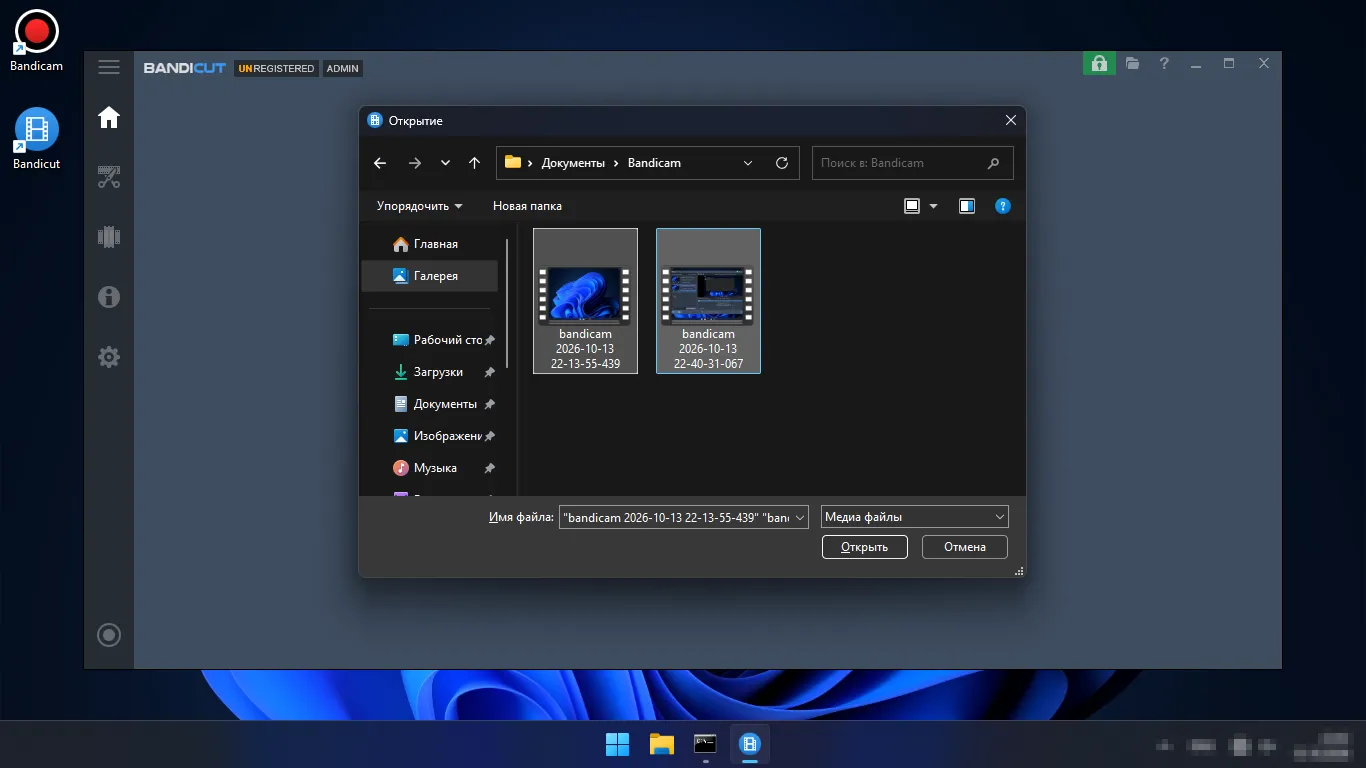Open the Join mode sidebar icon

(x=109, y=237)
